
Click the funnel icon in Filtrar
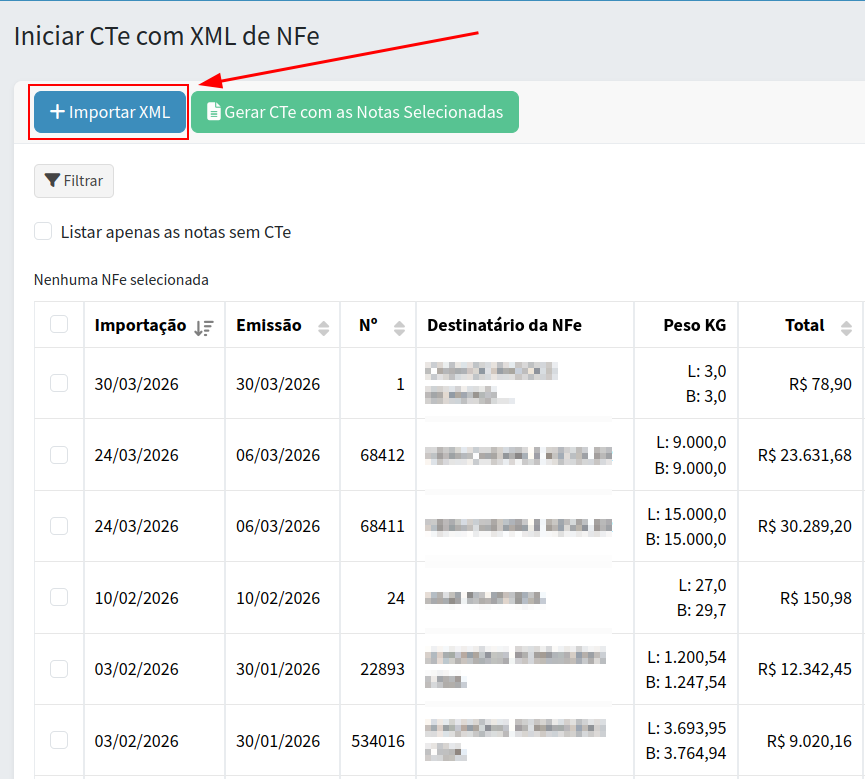(52, 181)
